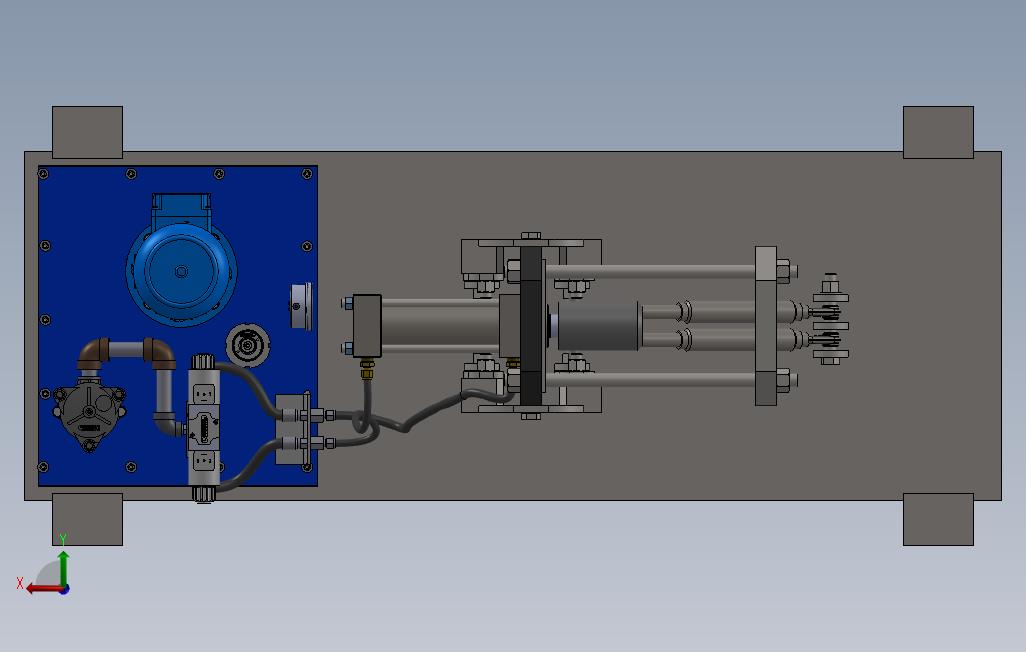The width and height of the screenshot is (1026, 652).
Task: Select the black vertical mounting plate
Action: tap(531, 326)
